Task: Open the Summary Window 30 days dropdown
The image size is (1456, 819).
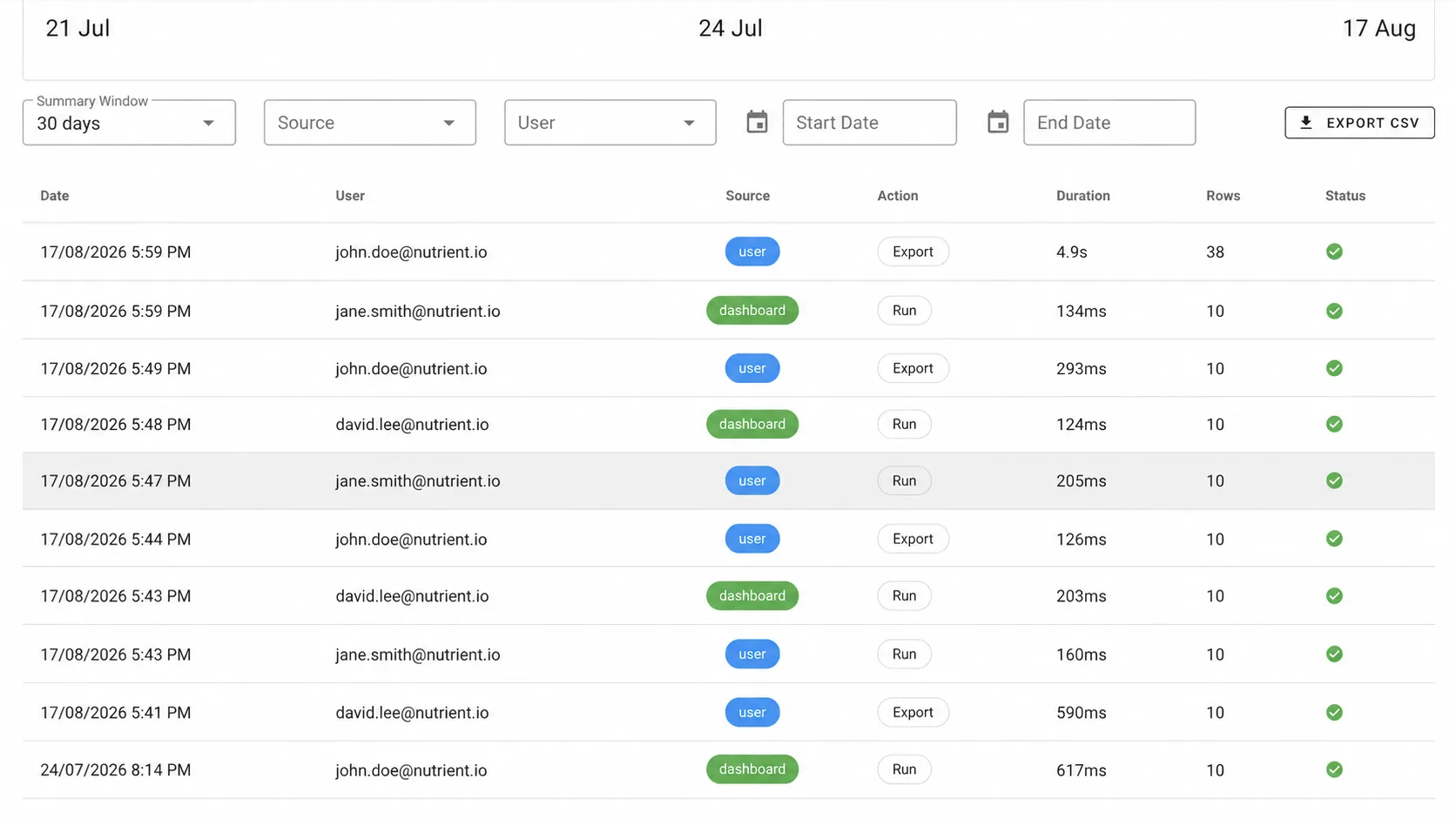Action: [129, 123]
